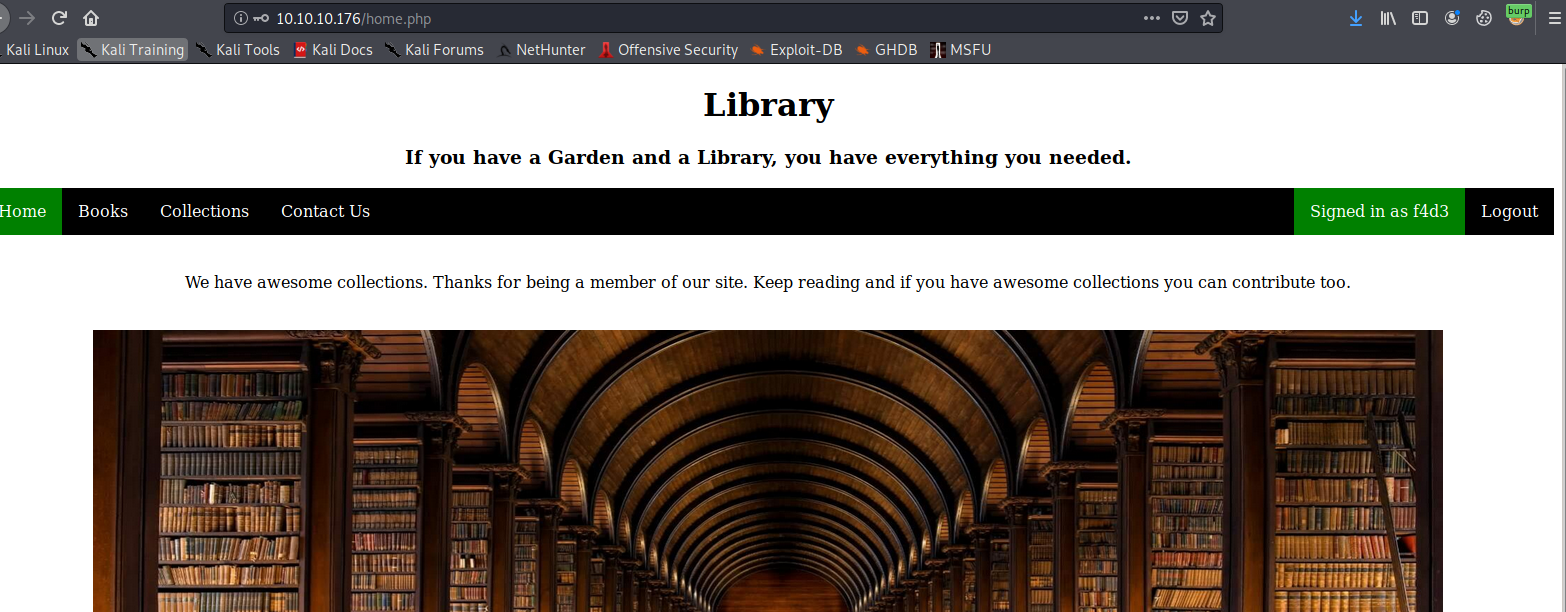The image size is (1566, 612).
Task: Open the Firefox hamburger menu
Action: click(x=1553, y=18)
